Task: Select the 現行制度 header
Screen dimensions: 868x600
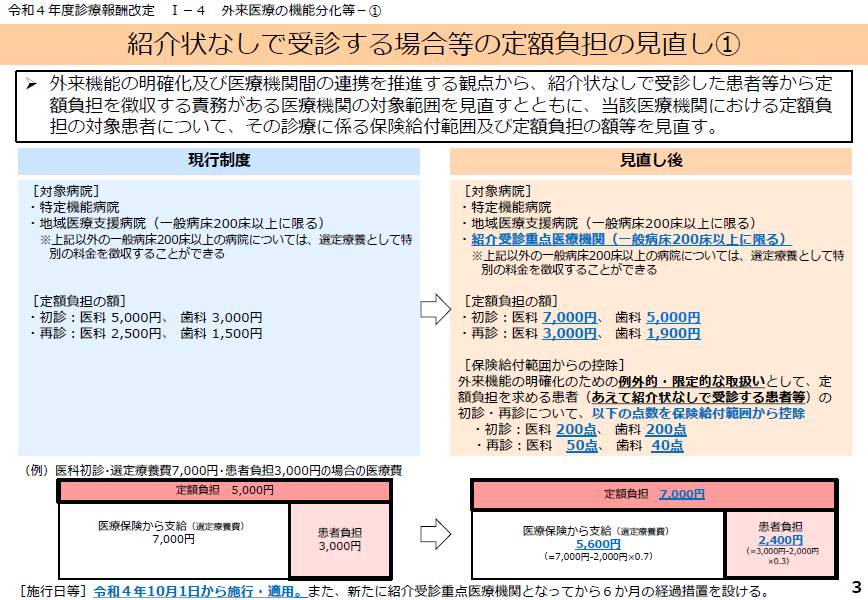Action: 219,160
